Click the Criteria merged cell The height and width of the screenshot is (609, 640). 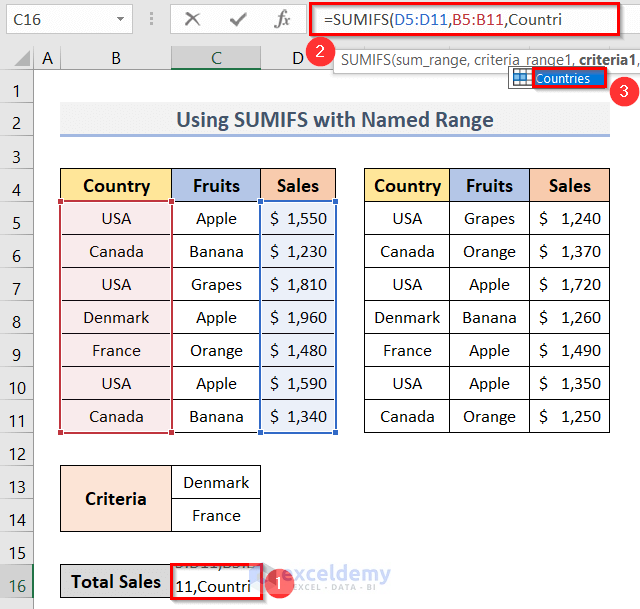[116, 498]
